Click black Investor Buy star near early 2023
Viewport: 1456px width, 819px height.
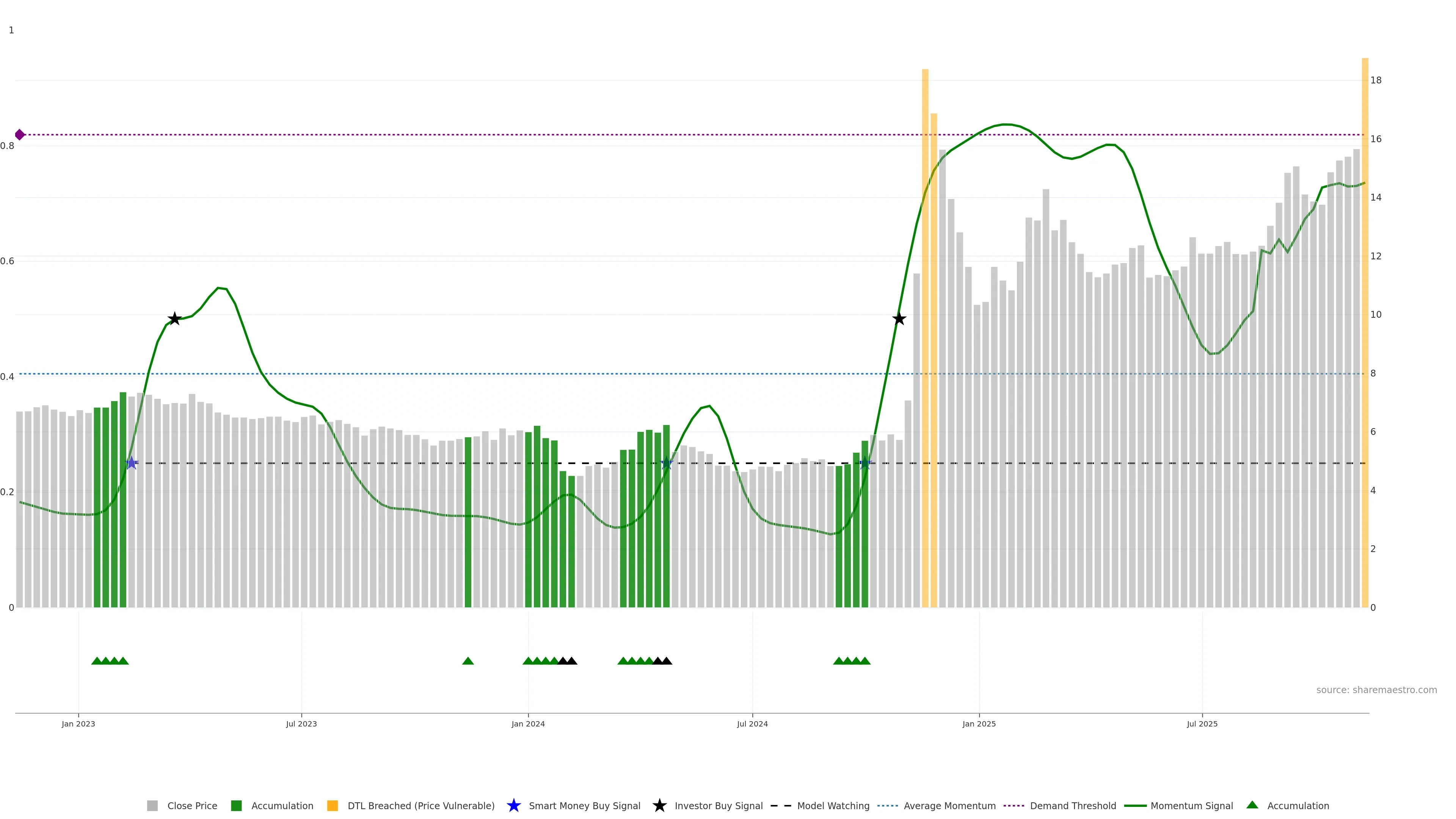[175, 319]
